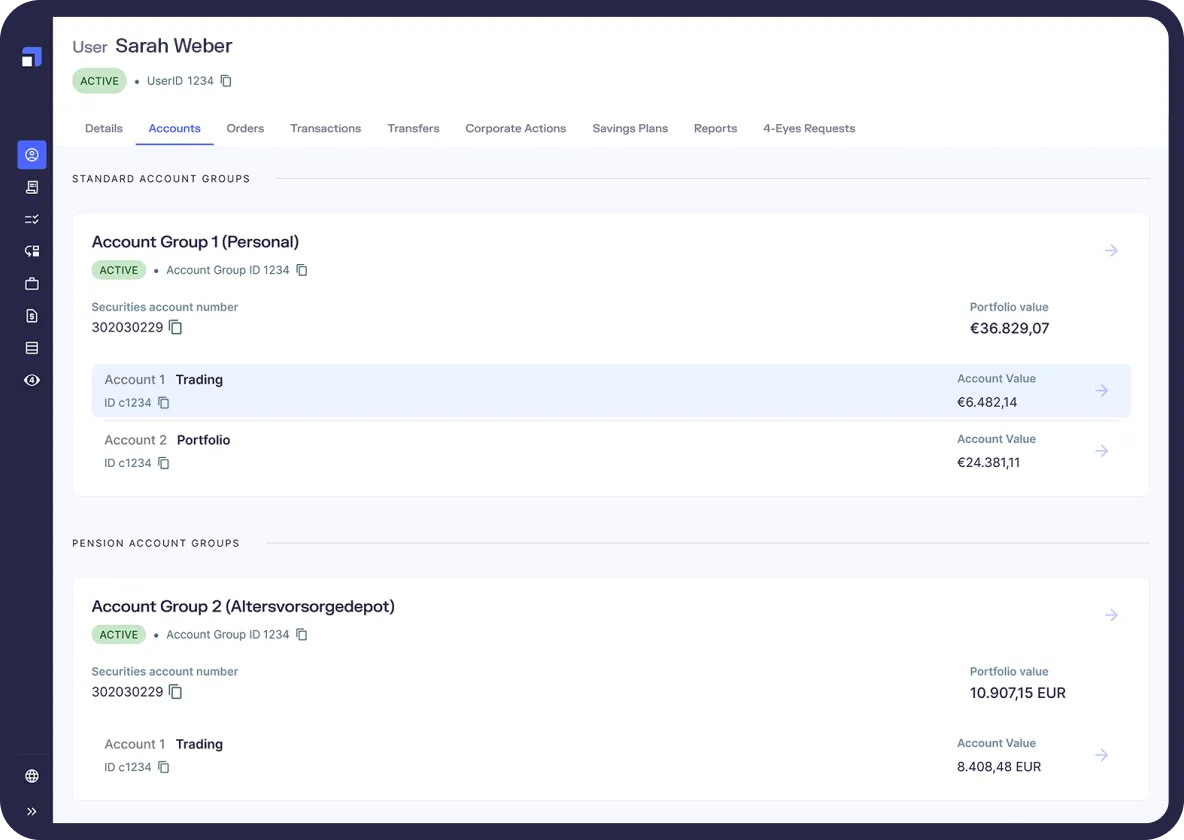The image size is (1184, 840).
Task: Click the app logo in the sidebar
Action: (32, 57)
